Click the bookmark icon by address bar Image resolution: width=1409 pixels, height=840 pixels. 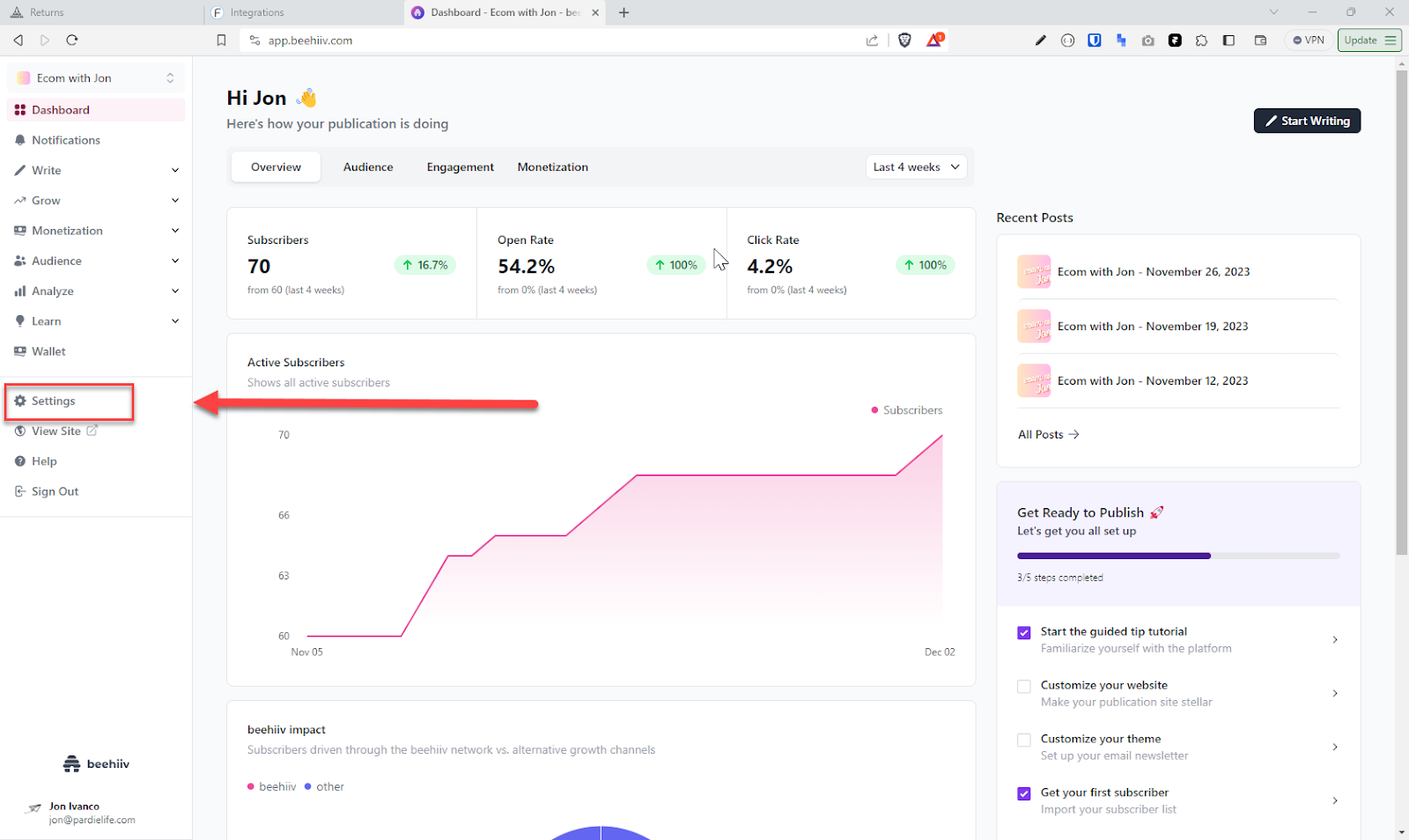point(221,41)
